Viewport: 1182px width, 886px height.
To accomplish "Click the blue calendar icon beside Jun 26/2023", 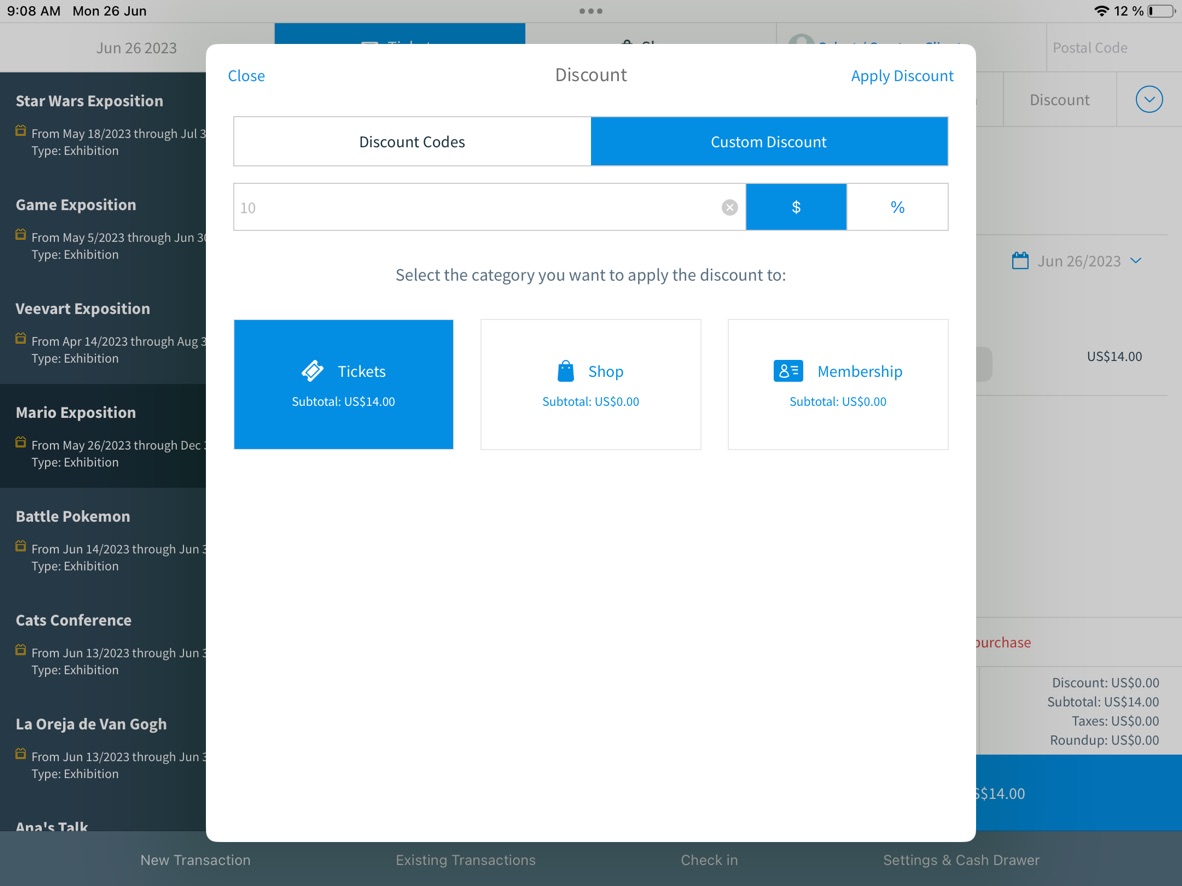I will pos(1020,260).
